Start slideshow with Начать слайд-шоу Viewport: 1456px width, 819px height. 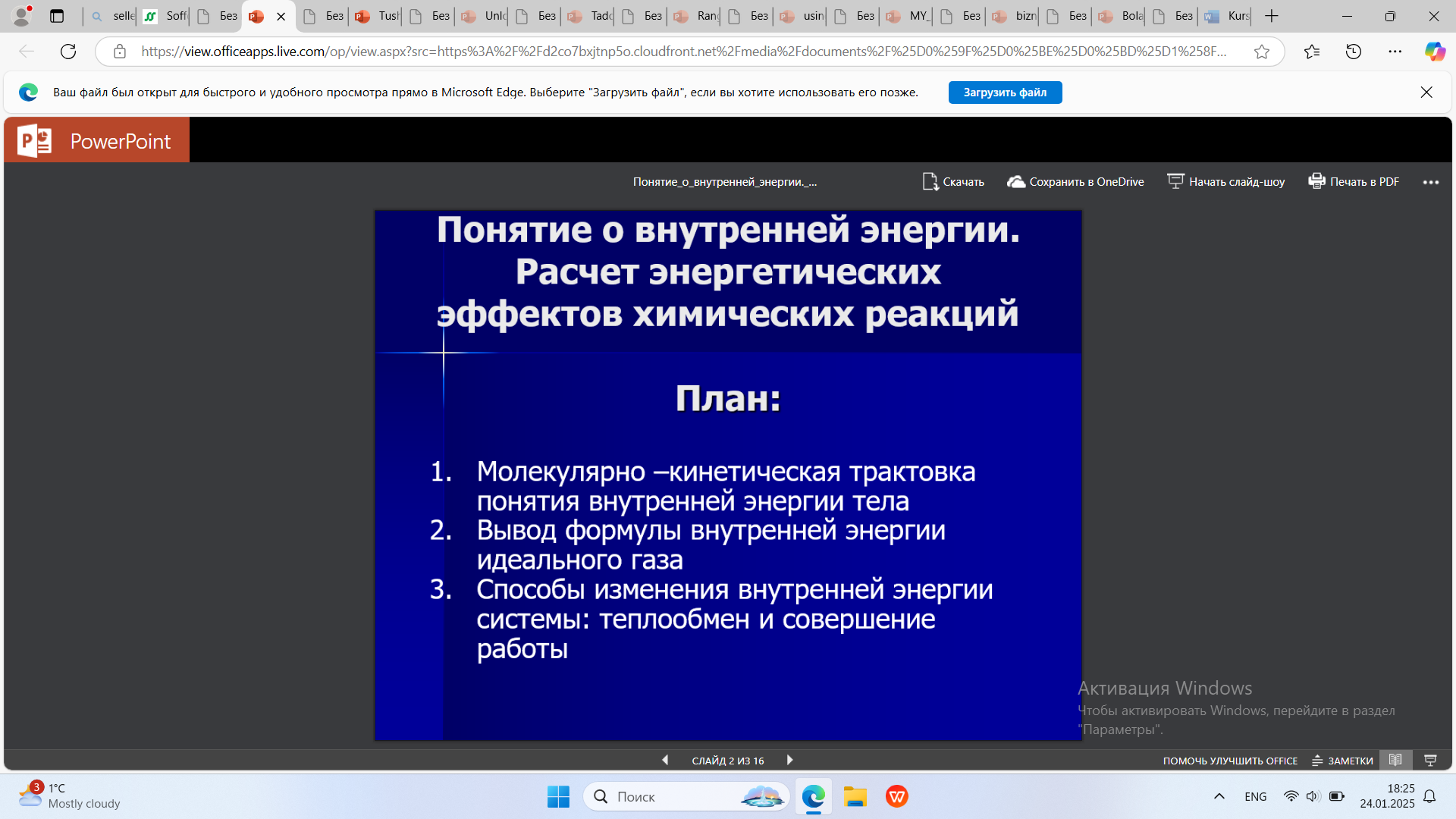1225,182
